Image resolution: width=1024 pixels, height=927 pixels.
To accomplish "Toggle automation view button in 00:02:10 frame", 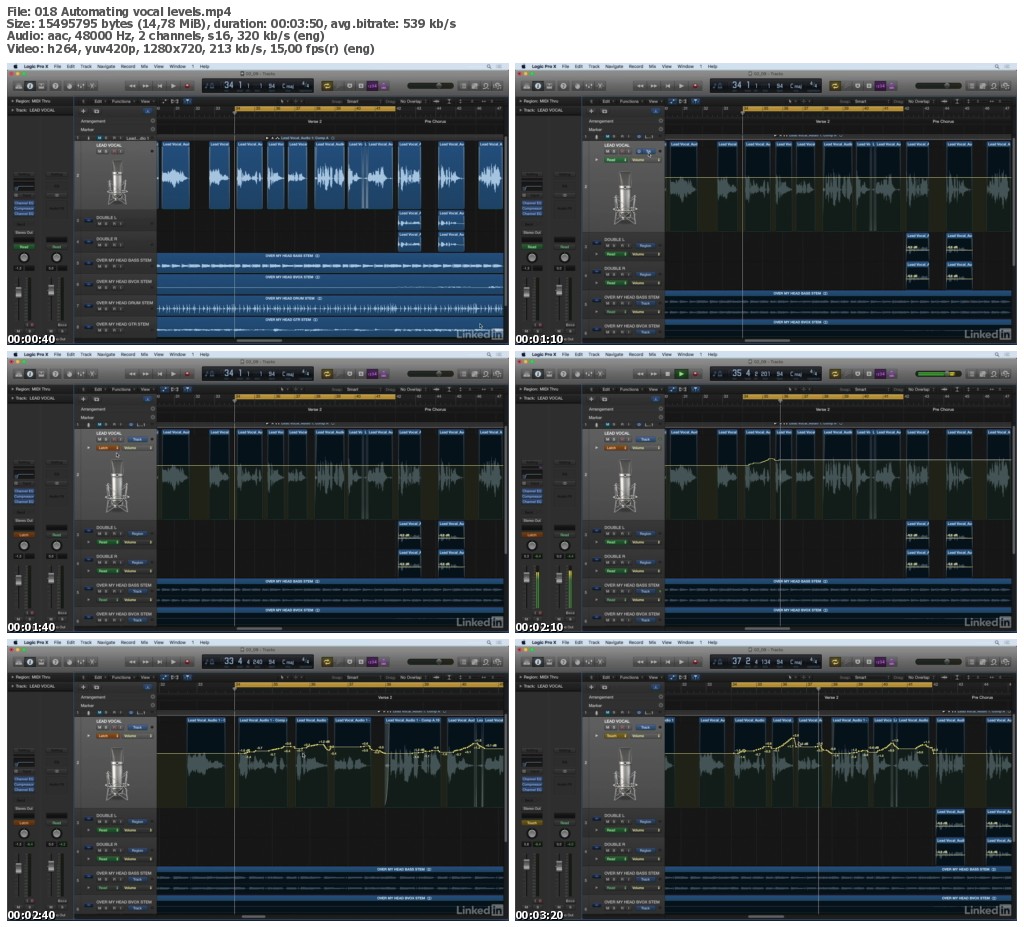I will [672, 389].
